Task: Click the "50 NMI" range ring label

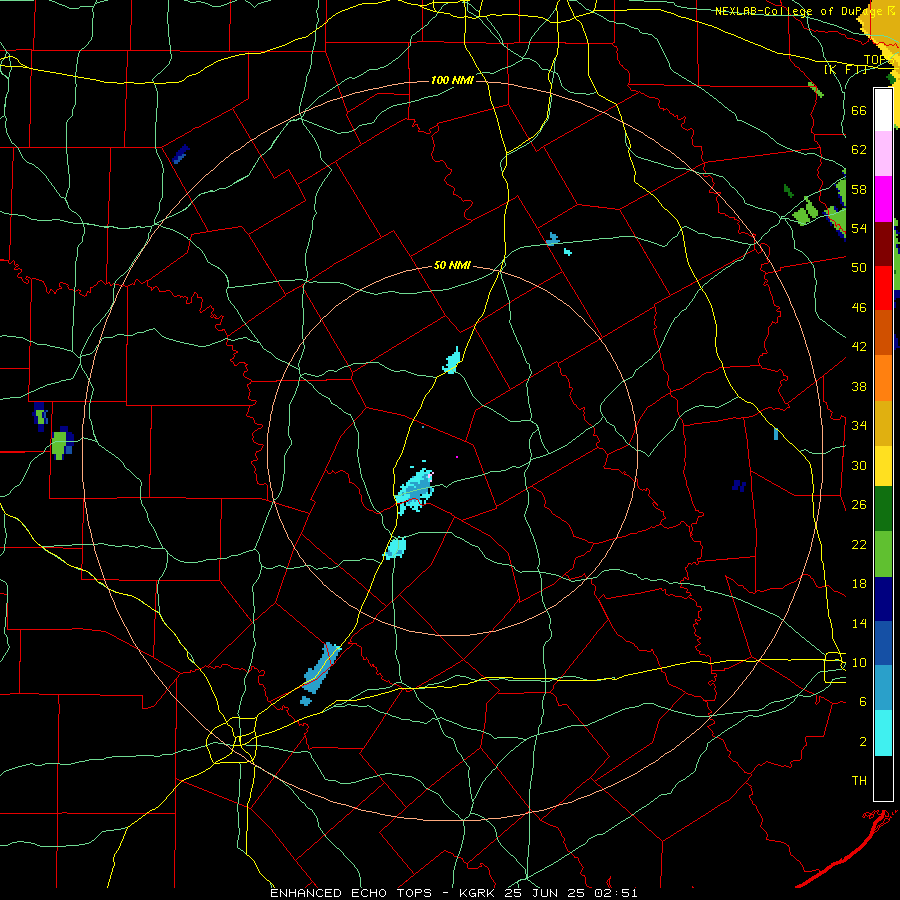Action: click(452, 265)
